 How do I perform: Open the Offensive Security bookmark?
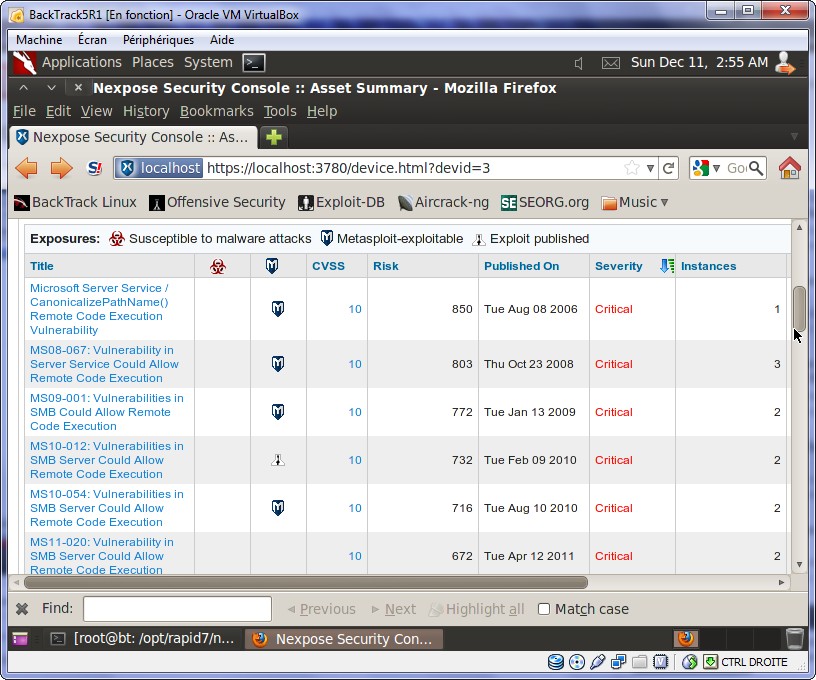click(x=217, y=202)
